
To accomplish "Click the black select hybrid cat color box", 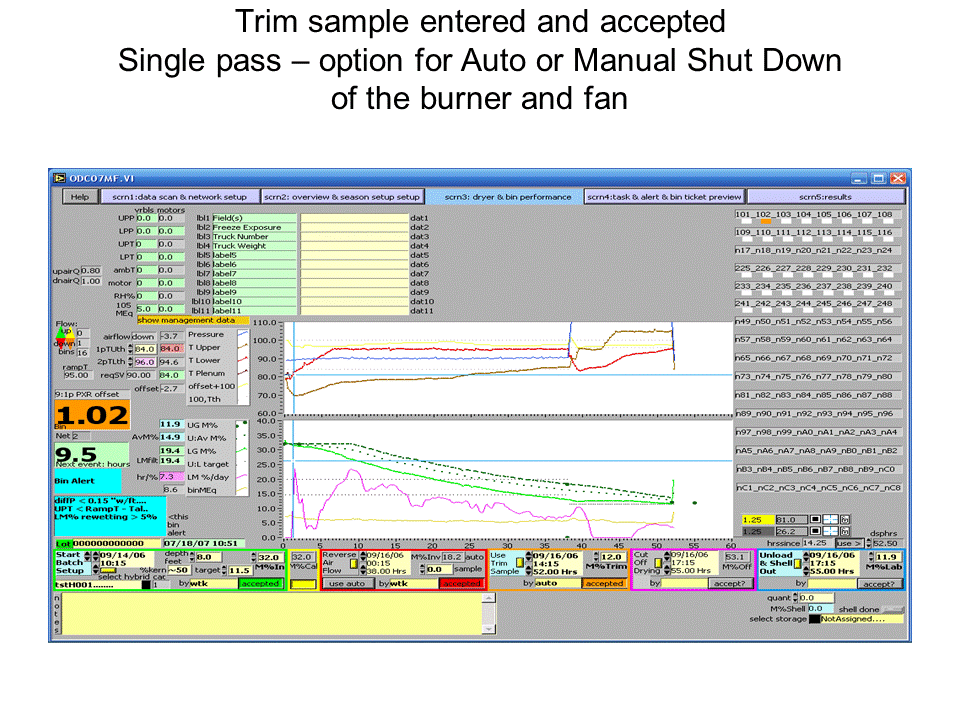I will [x=146, y=584].
